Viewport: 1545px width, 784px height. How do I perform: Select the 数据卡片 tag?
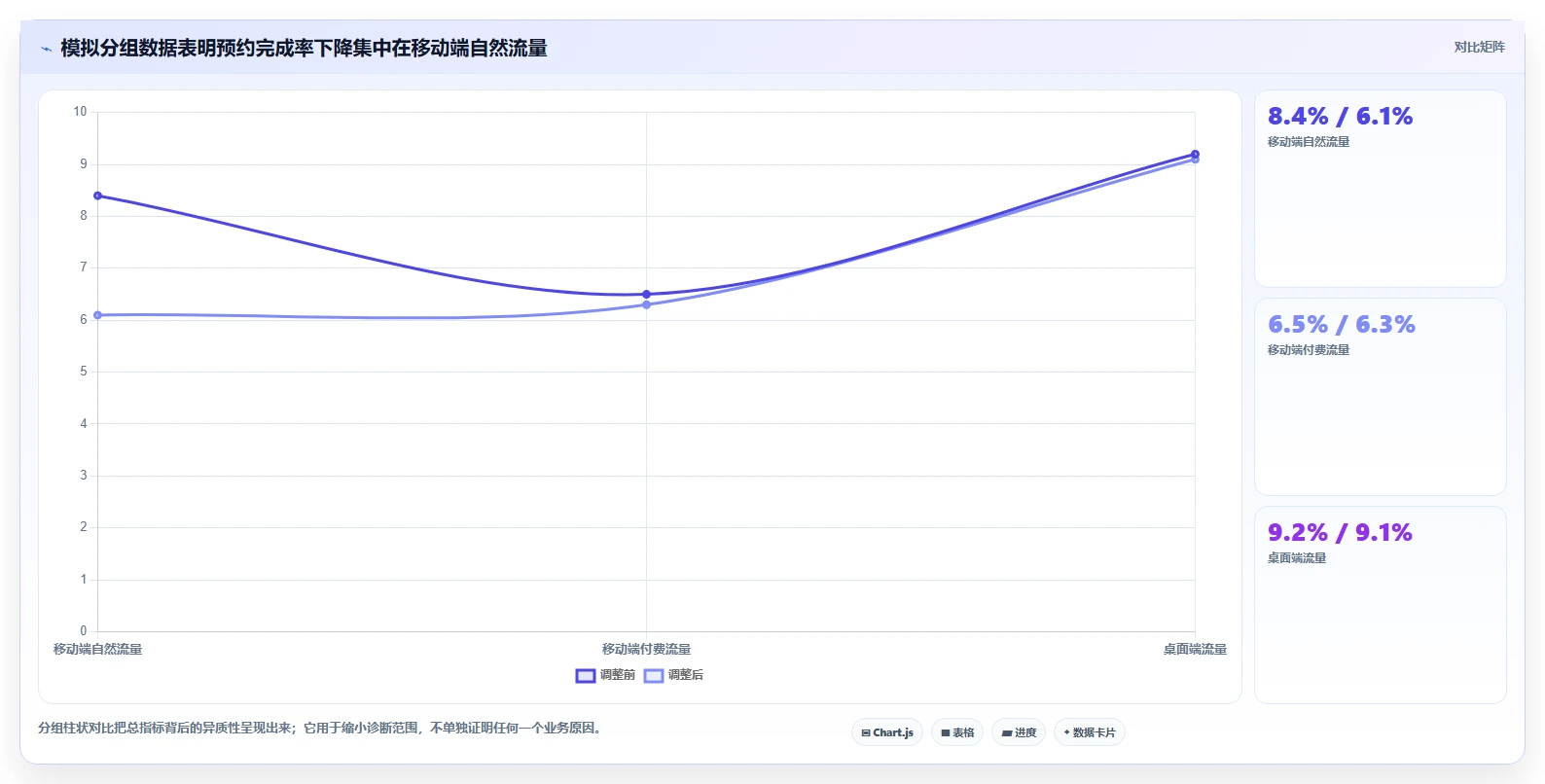[1090, 732]
